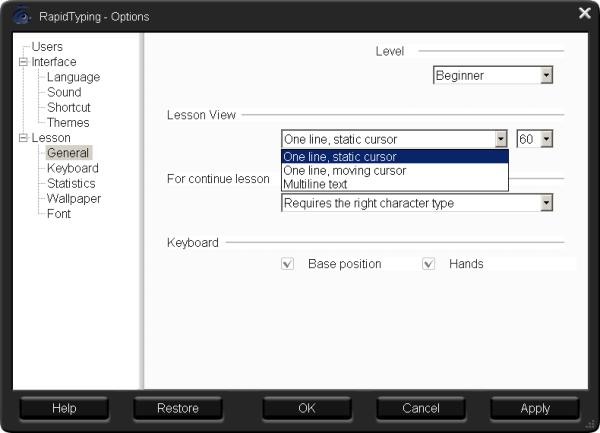Select the Interface tree item label

54,62
